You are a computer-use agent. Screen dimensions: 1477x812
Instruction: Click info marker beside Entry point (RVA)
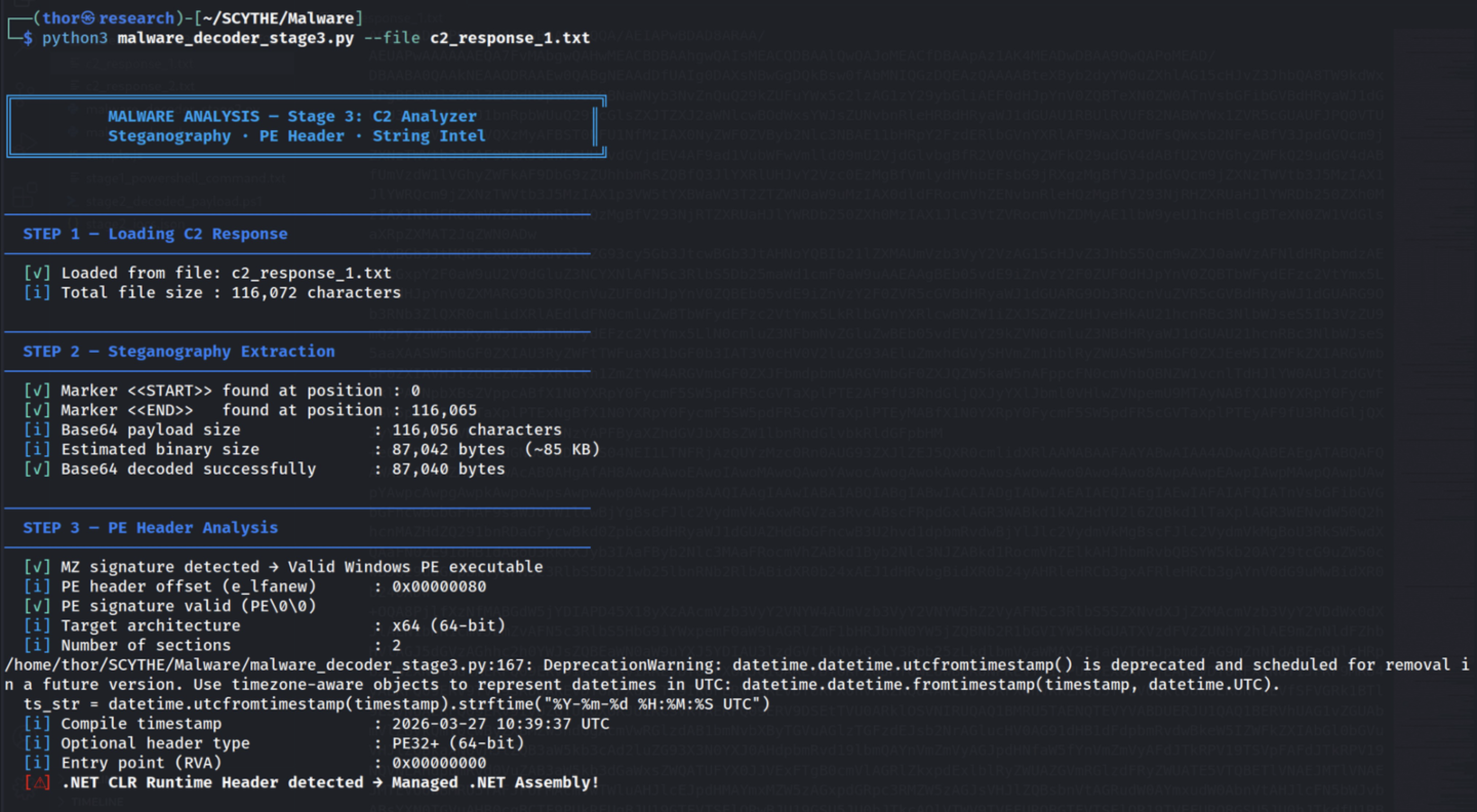pos(37,763)
